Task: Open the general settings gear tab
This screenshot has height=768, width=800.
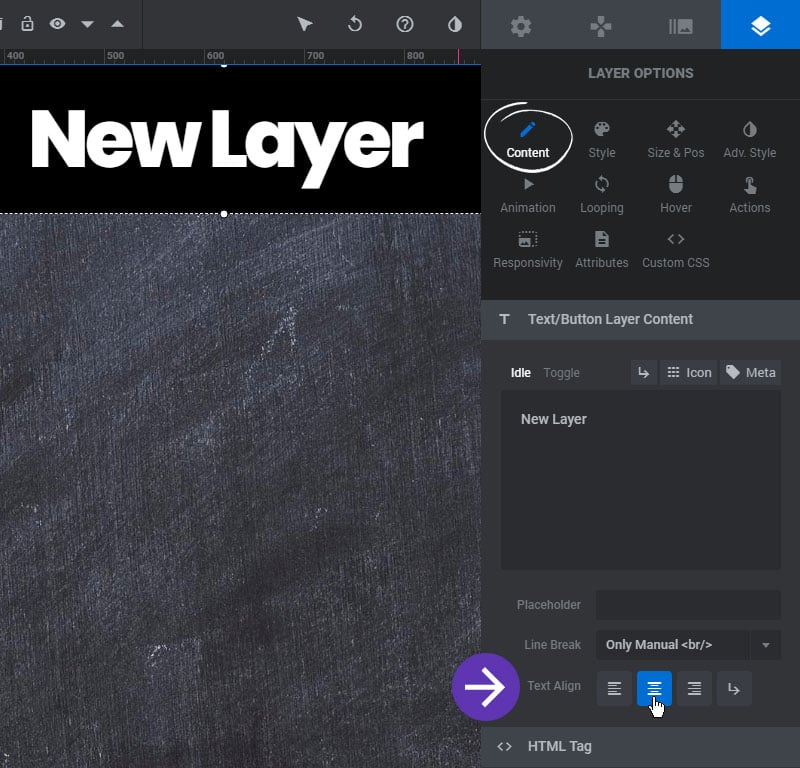Action: (521, 26)
